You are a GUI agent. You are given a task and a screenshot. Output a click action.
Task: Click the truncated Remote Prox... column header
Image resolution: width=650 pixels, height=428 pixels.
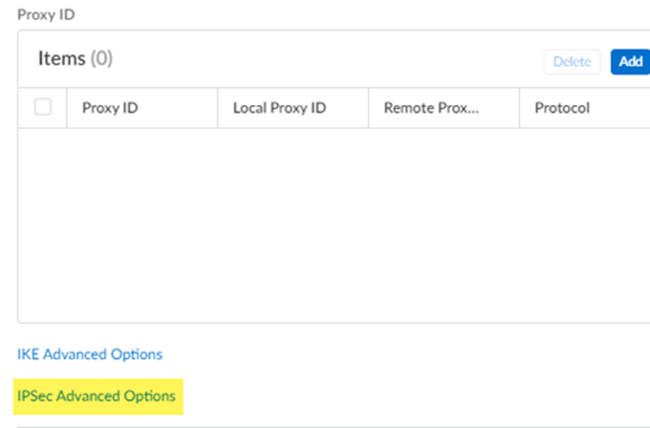click(424, 108)
